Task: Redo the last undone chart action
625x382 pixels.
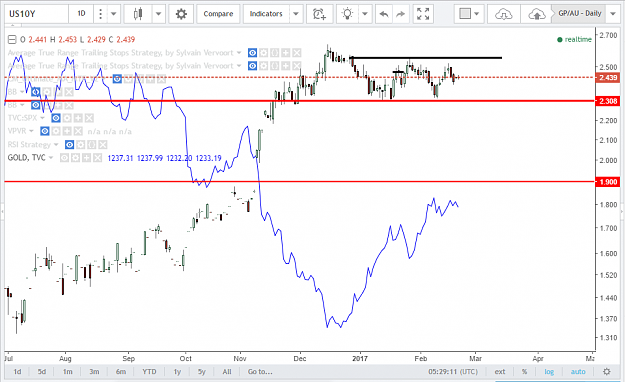Action: point(401,14)
